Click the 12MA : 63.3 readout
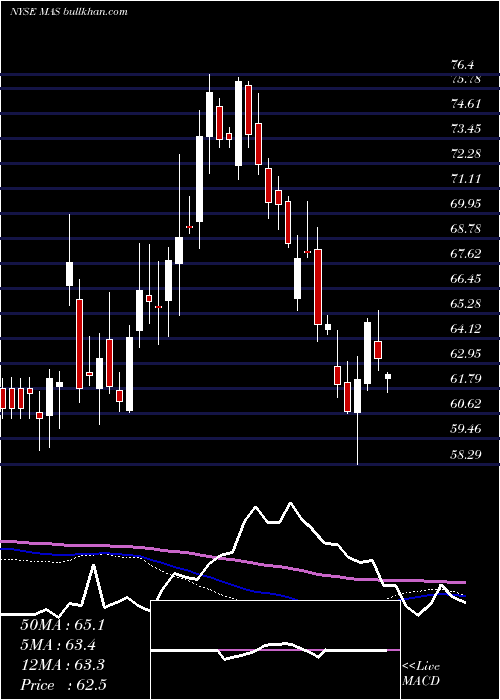This screenshot has width=500, height=700. [62, 665]
